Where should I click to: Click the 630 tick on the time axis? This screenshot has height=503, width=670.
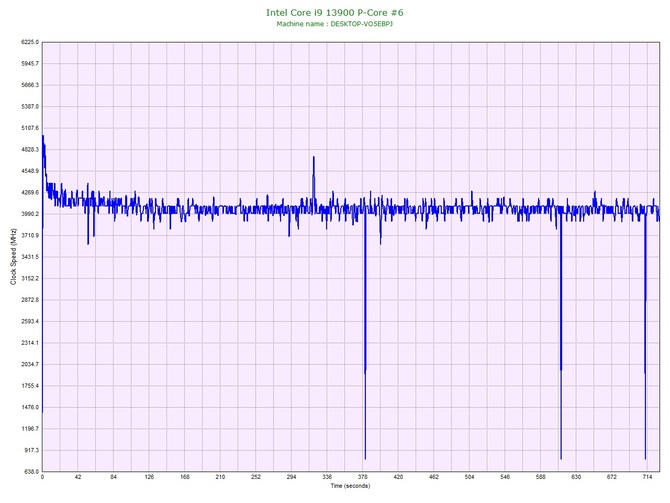[x=576, y=477]
